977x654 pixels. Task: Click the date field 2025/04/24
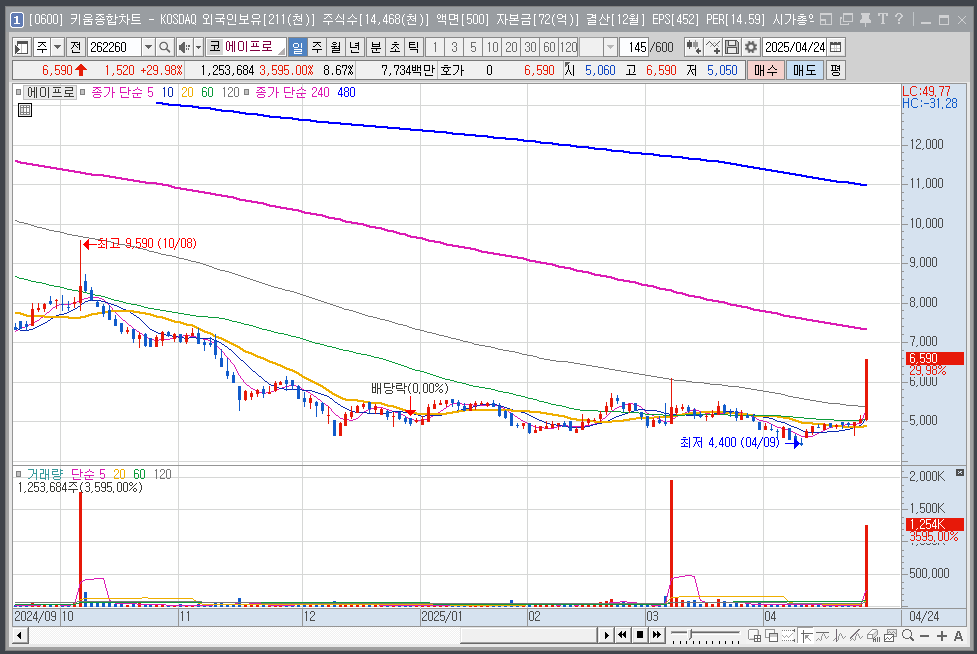(x=795, y=47)
